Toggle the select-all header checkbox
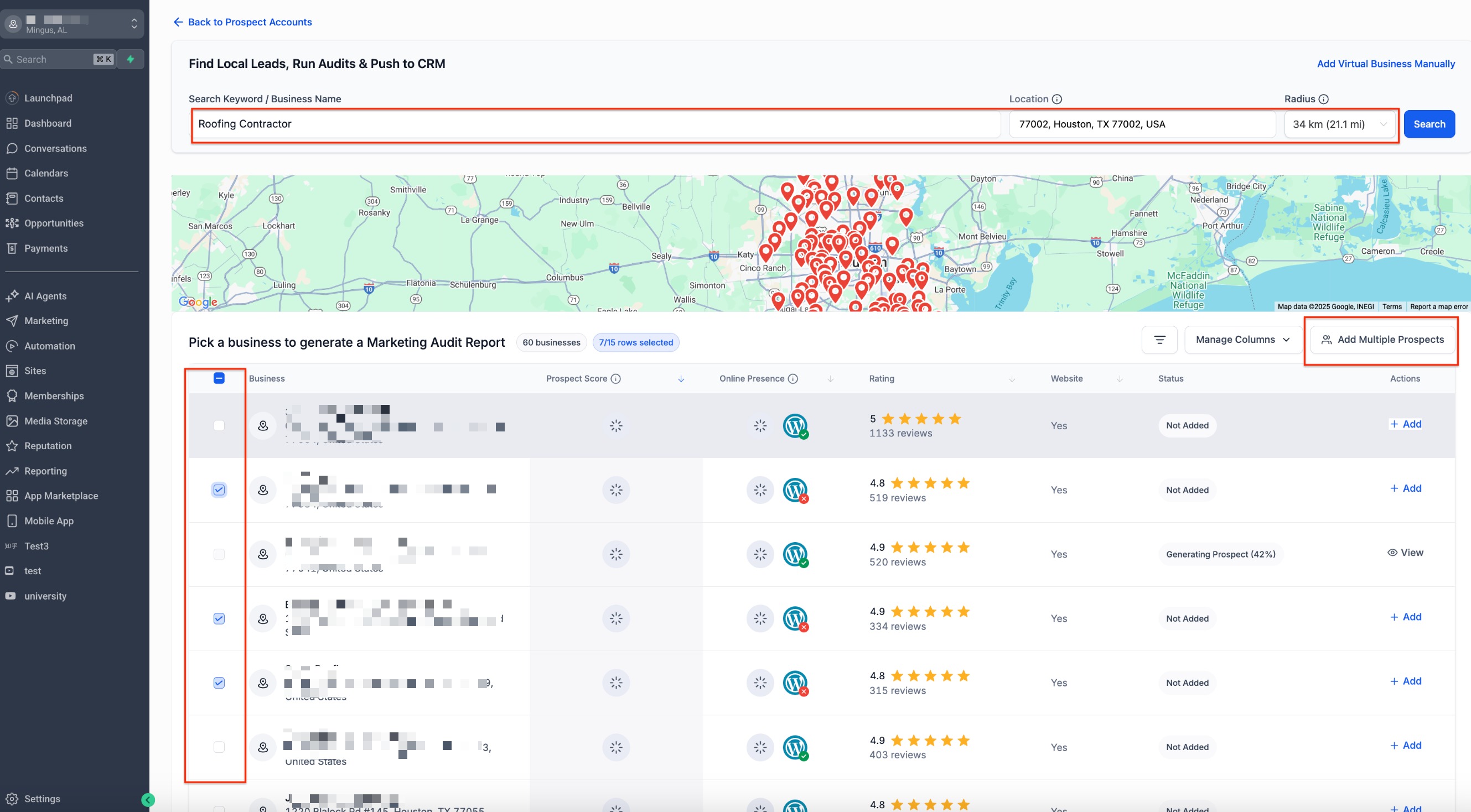 click(x=219, y=378)
